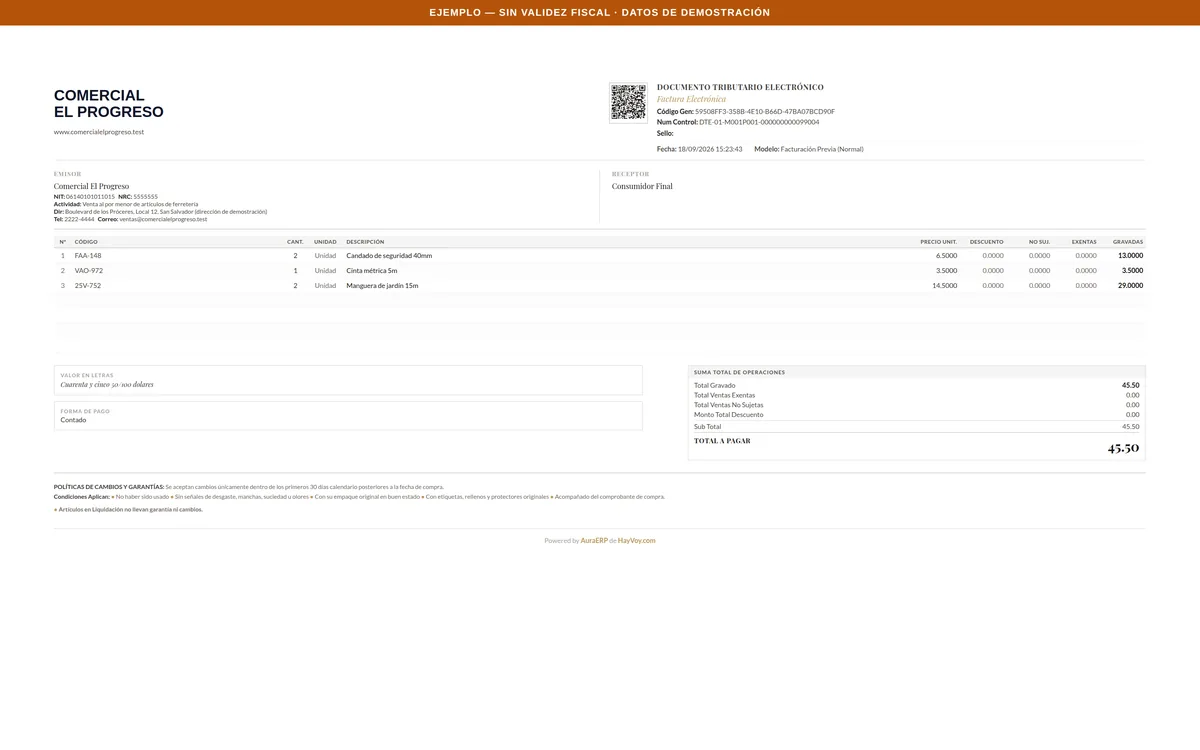Image resolution: width=1200 pixels, height=750 pixels.
Task: Open the www.comercialelprogreso.test website link
Action: (99, 132)
